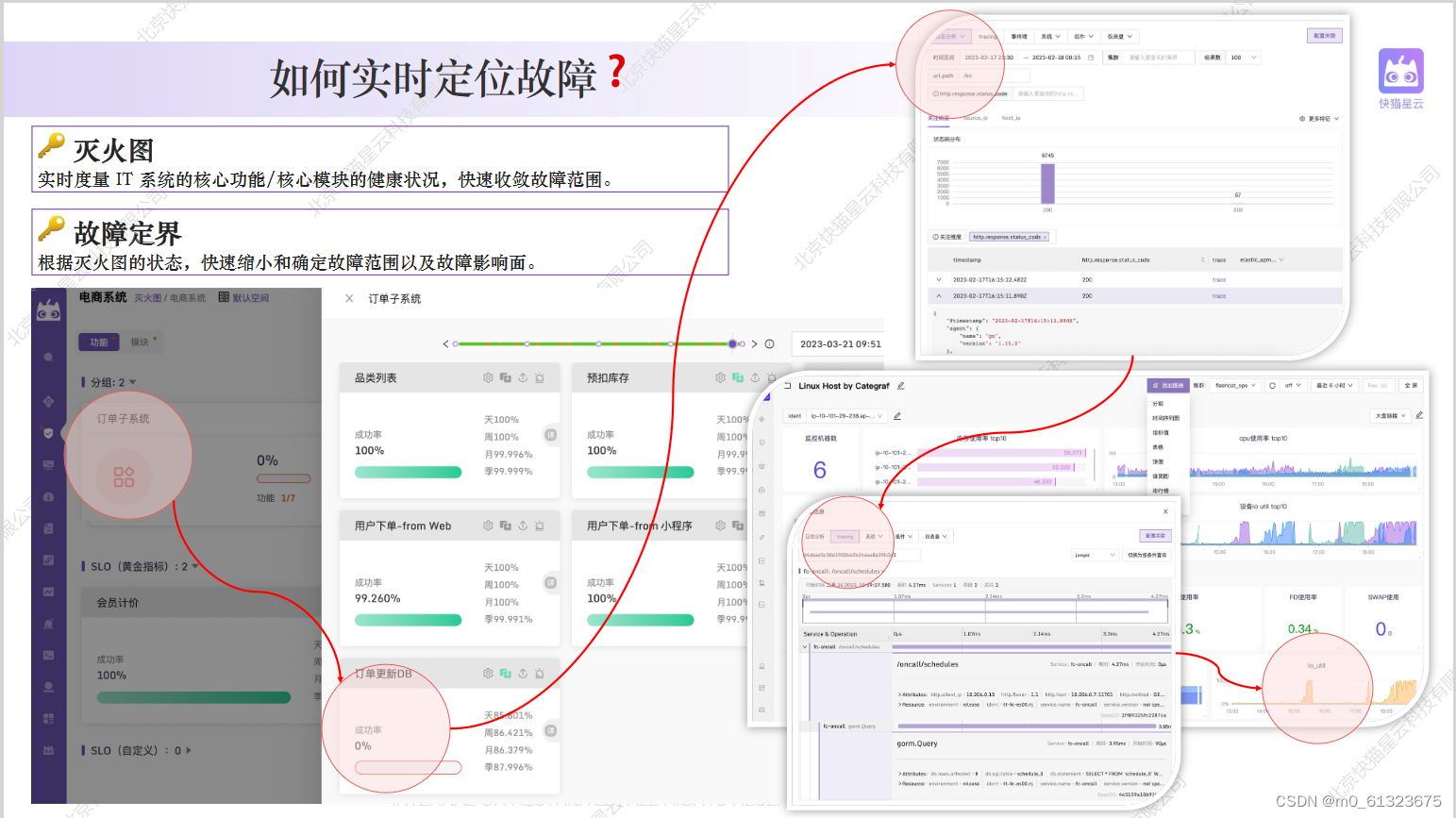Click the green copy icon on 订单更新DB card
This screenshot has height=818, width=1456.
tap(505, 674)
